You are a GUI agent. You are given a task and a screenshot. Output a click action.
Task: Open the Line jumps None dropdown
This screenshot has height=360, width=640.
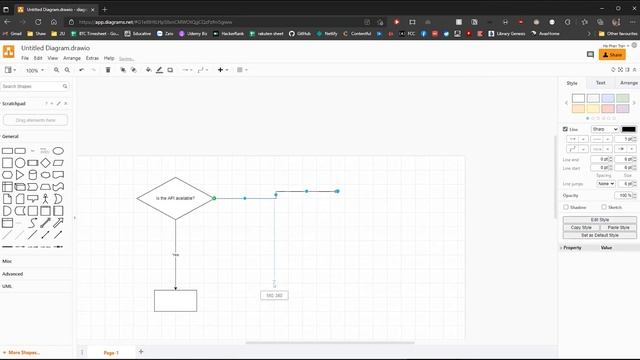pyautogui.click(x=605, y=184)
